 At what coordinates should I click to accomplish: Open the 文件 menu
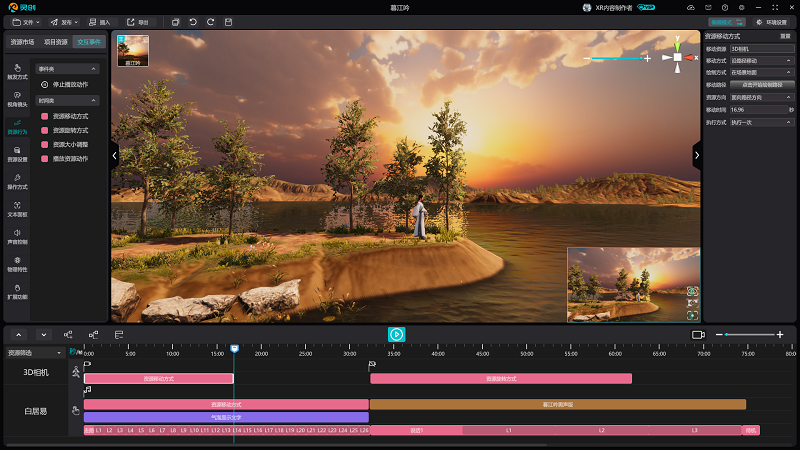click(29, 21)
